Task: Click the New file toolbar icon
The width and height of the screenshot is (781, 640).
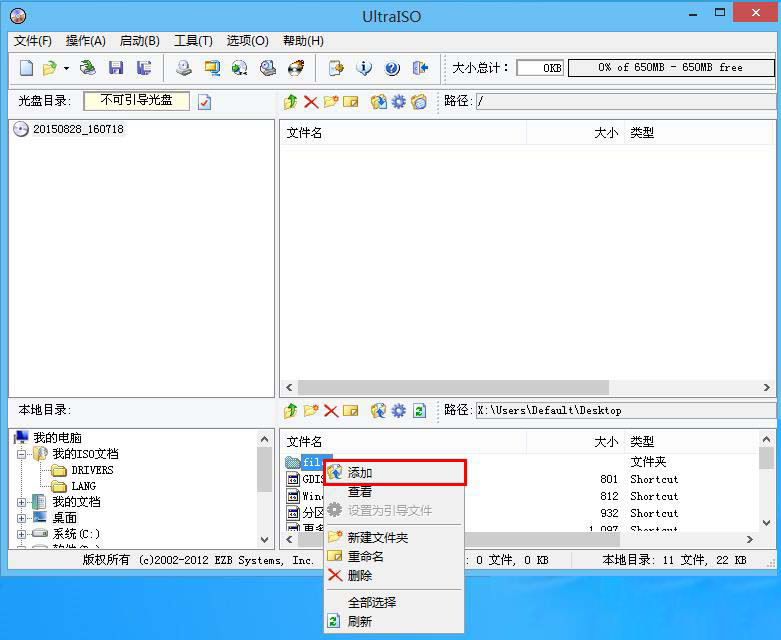Action: 26,68
